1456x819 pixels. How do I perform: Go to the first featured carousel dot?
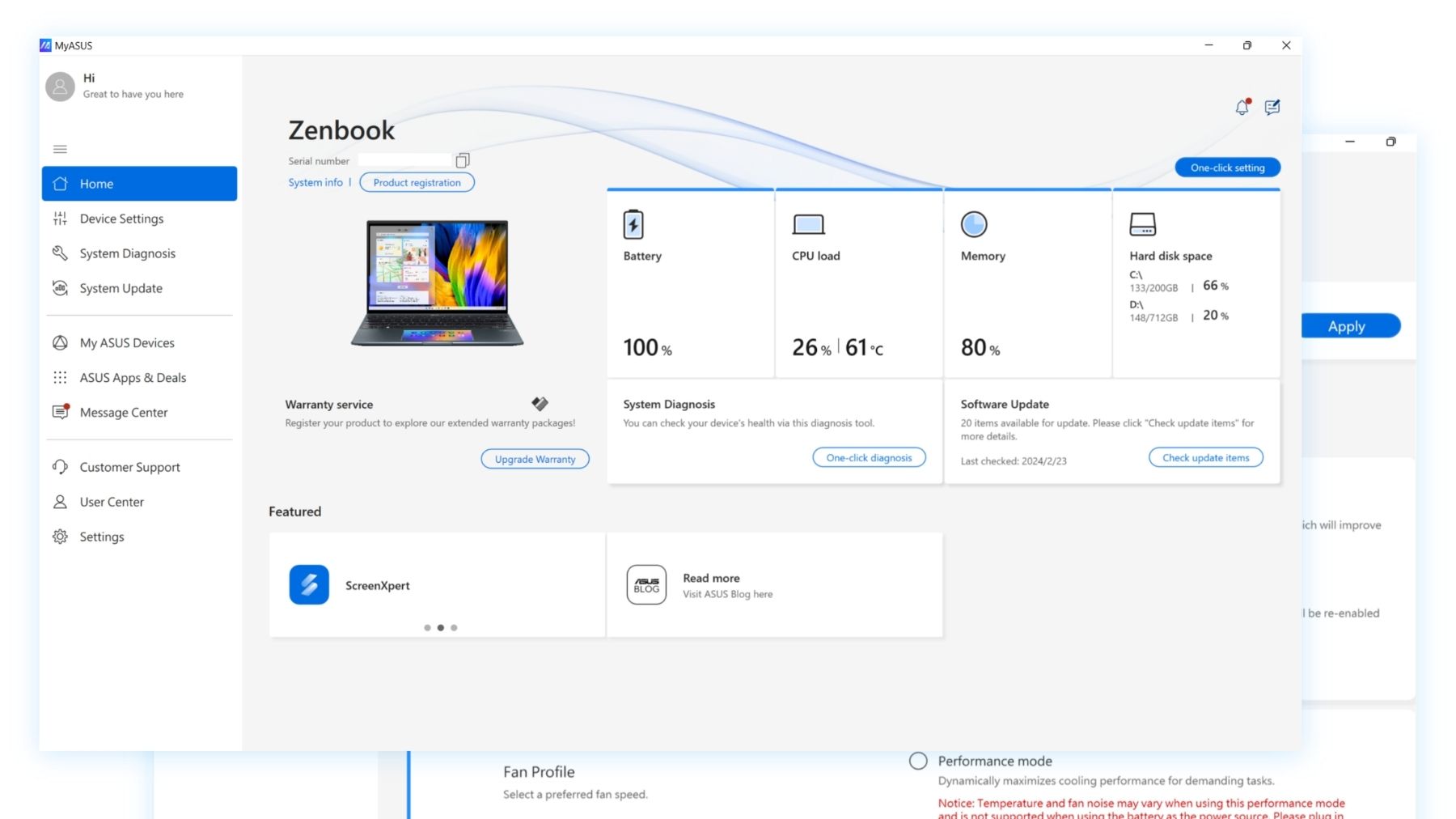pos(427,628)
